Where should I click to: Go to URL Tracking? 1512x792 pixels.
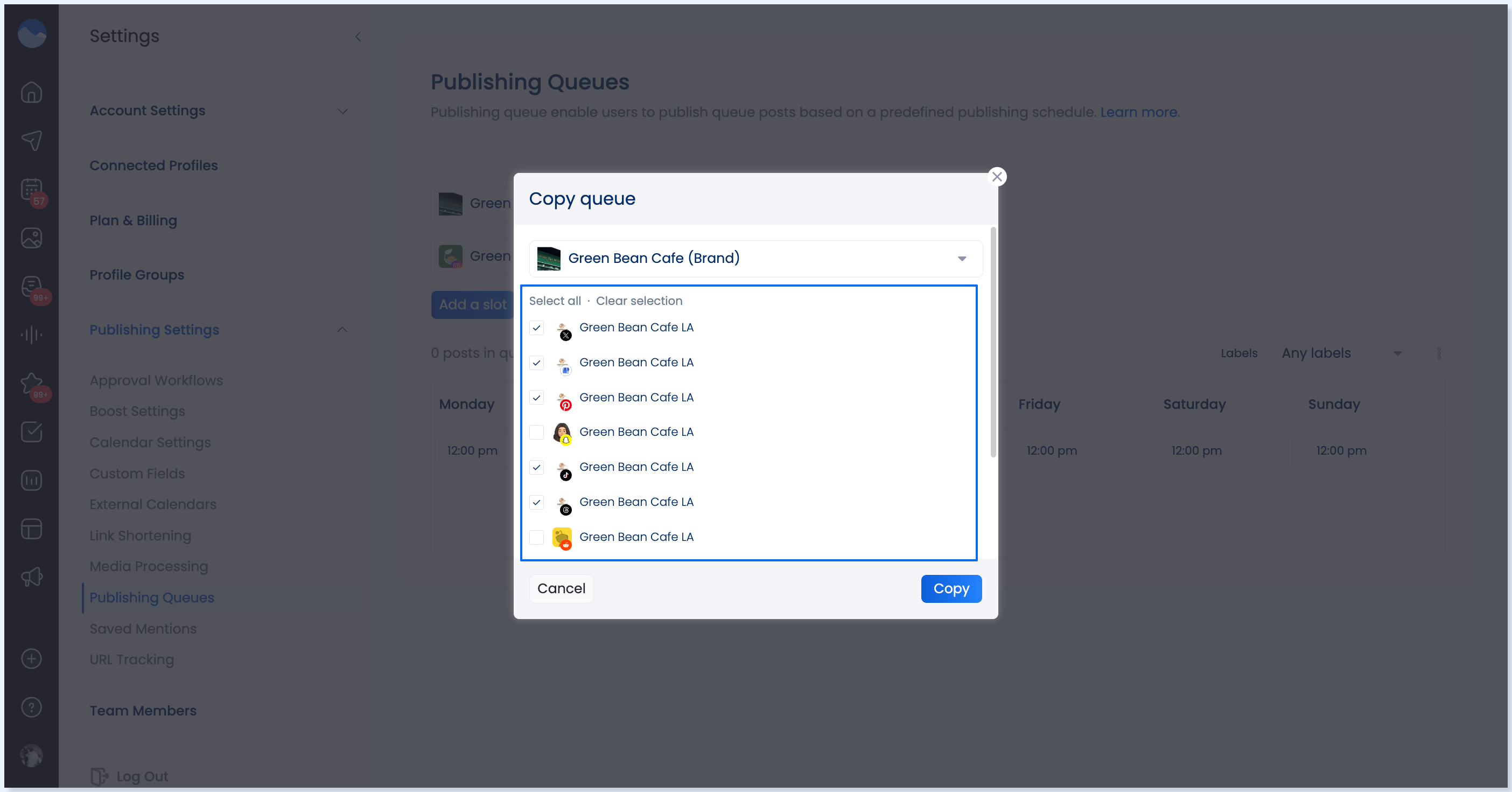[132, 660]
